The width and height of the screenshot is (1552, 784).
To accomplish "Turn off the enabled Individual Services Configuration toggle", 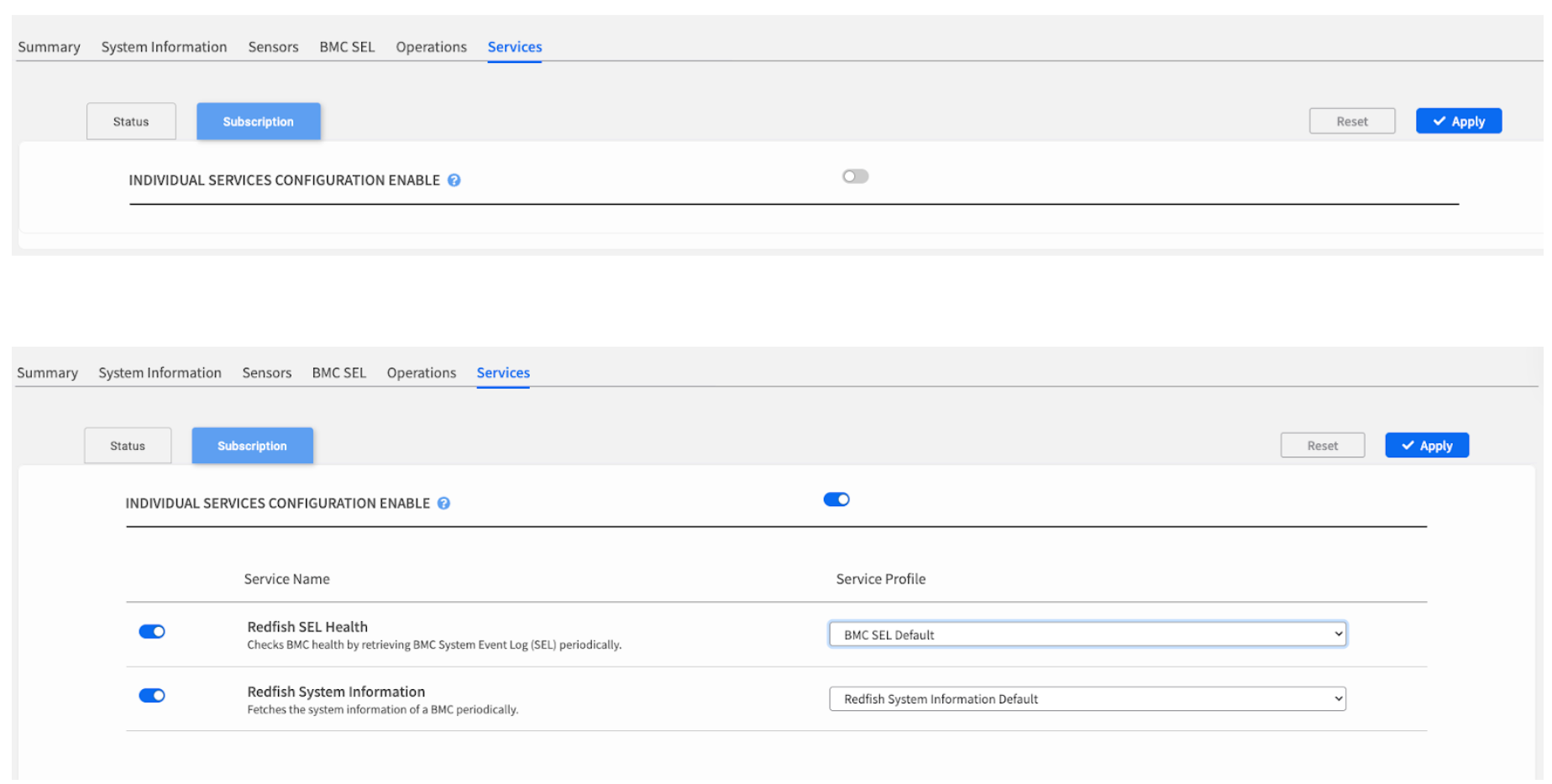I will point(836,500).
